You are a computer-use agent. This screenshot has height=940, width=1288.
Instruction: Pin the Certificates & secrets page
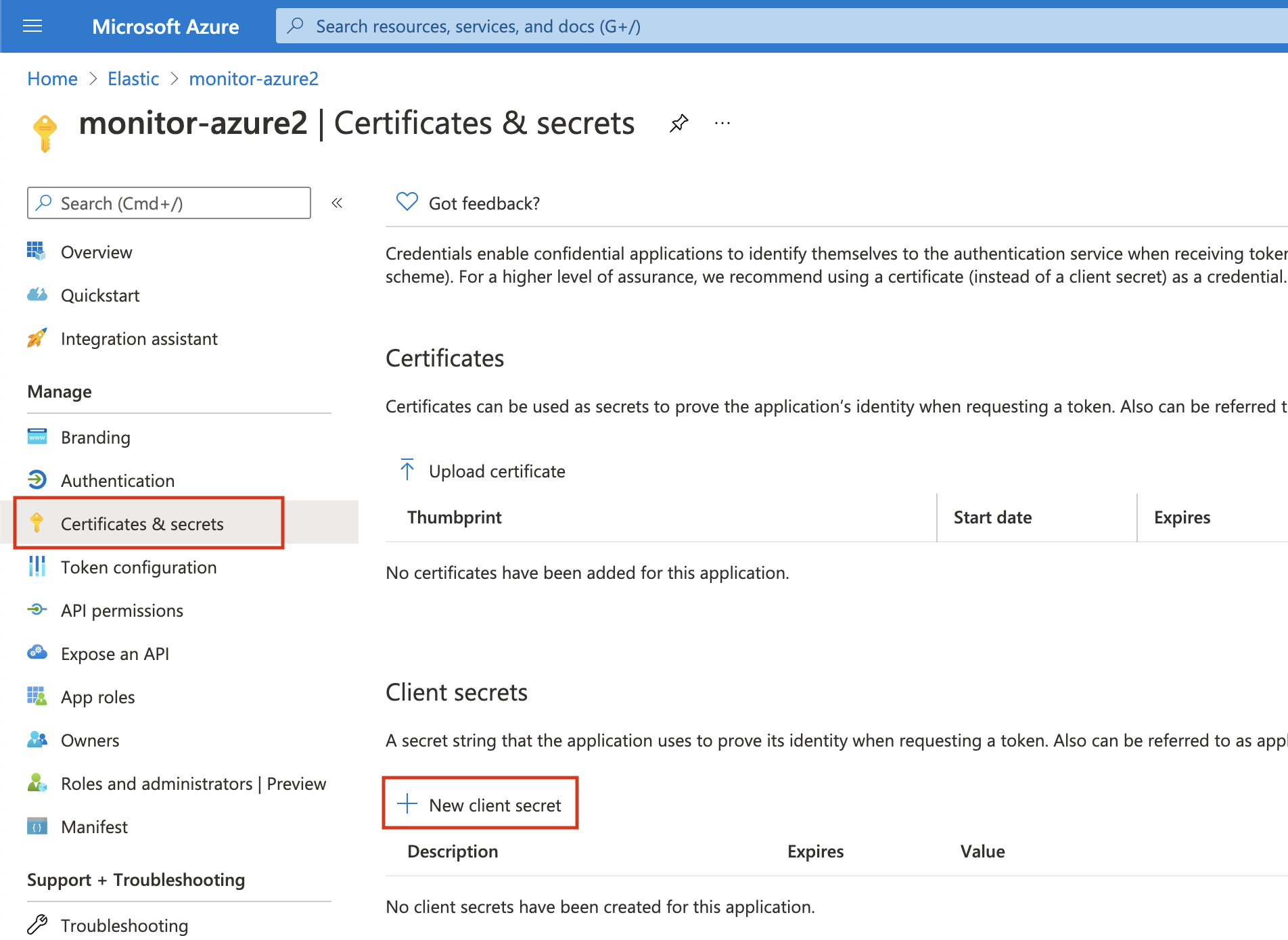(x=678, y=123)
